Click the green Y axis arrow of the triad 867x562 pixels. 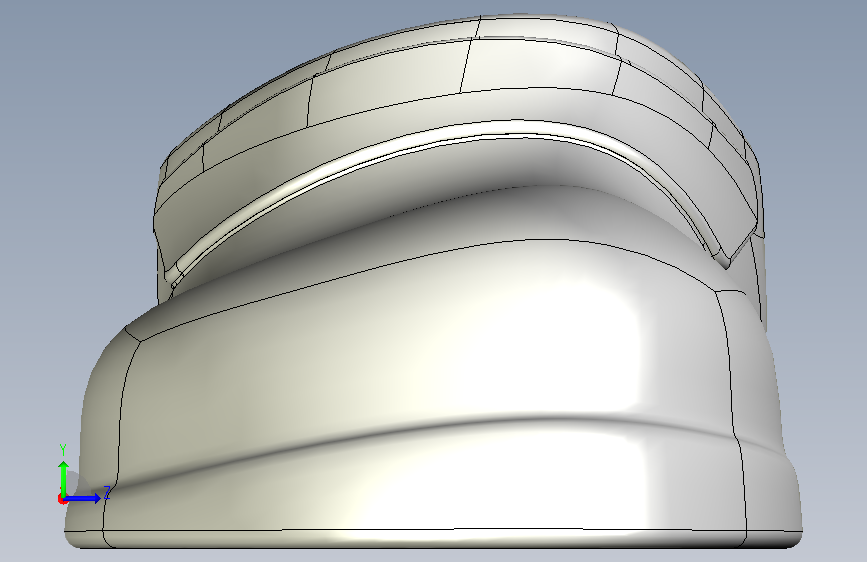coord(64,478)
